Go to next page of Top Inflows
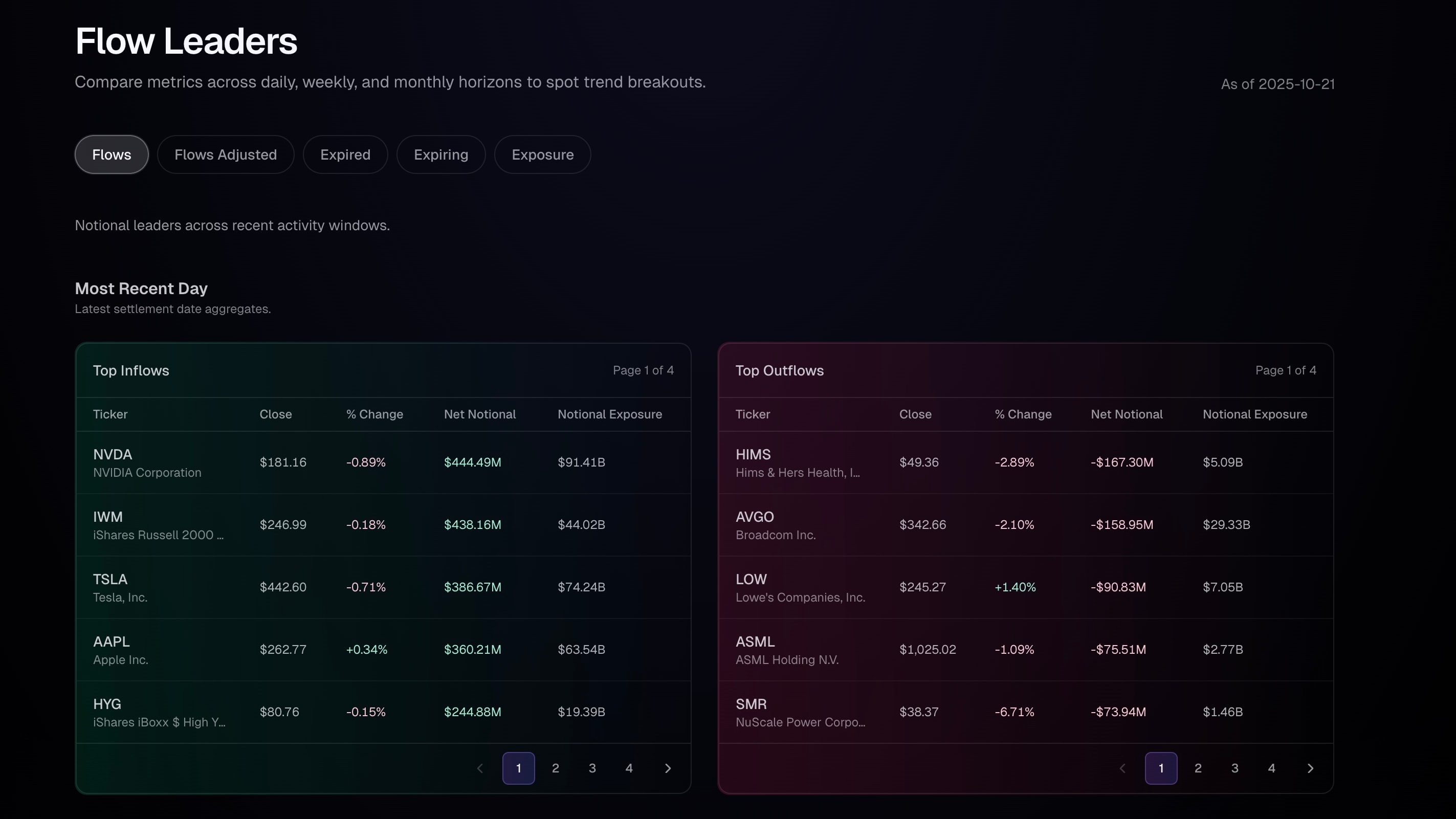 click(x=668, y=768)
